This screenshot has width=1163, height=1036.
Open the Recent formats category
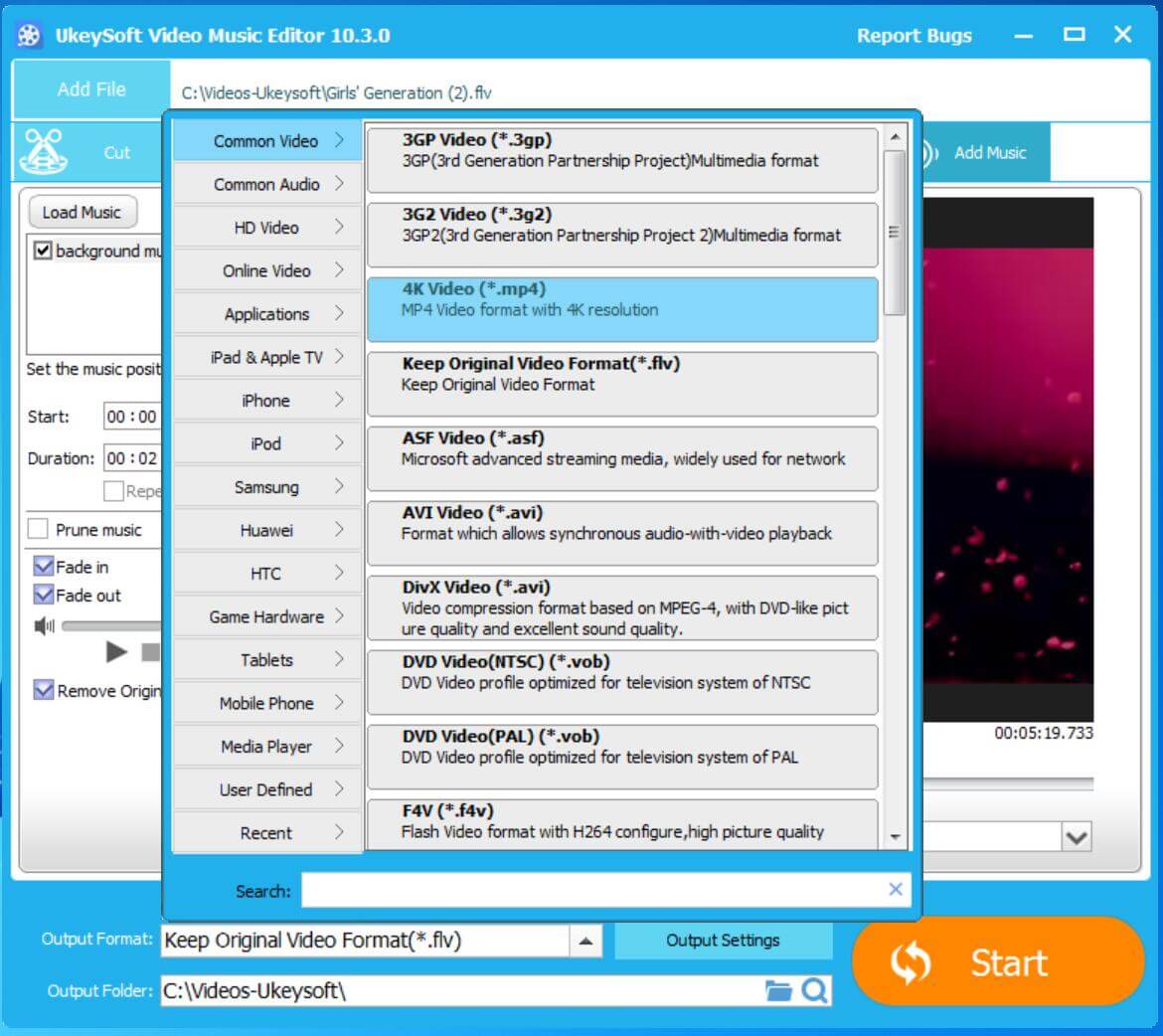tap(267, 832)
